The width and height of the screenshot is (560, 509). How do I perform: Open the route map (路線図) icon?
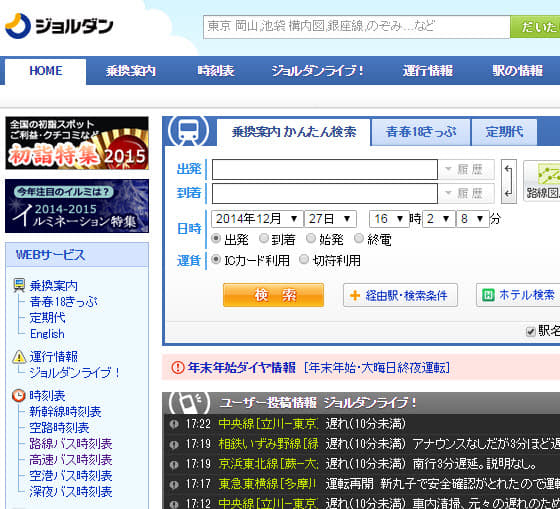coord(542,181)
